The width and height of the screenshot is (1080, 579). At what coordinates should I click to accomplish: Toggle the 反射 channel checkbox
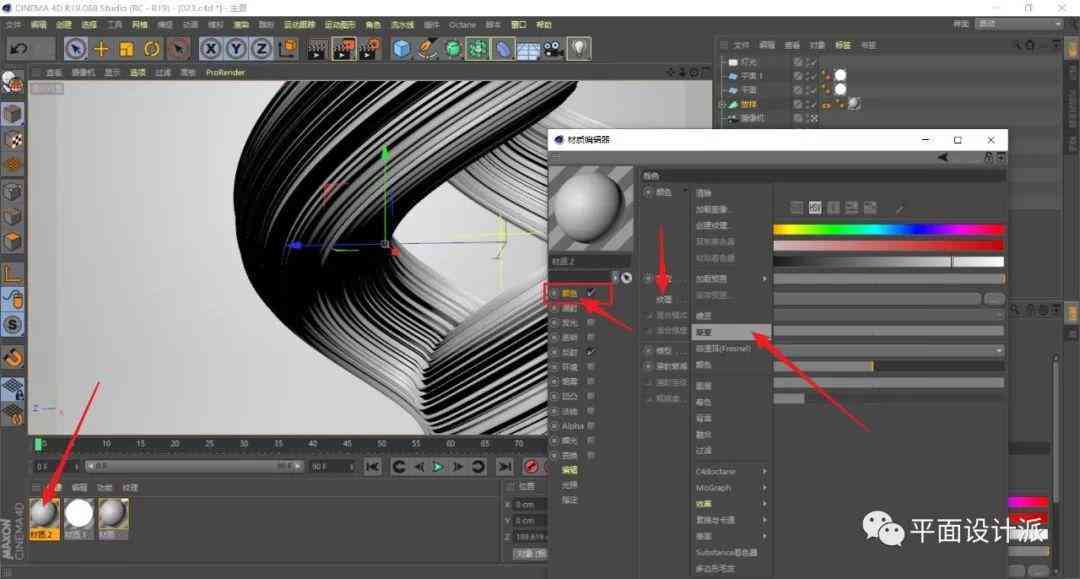(591, 352)
